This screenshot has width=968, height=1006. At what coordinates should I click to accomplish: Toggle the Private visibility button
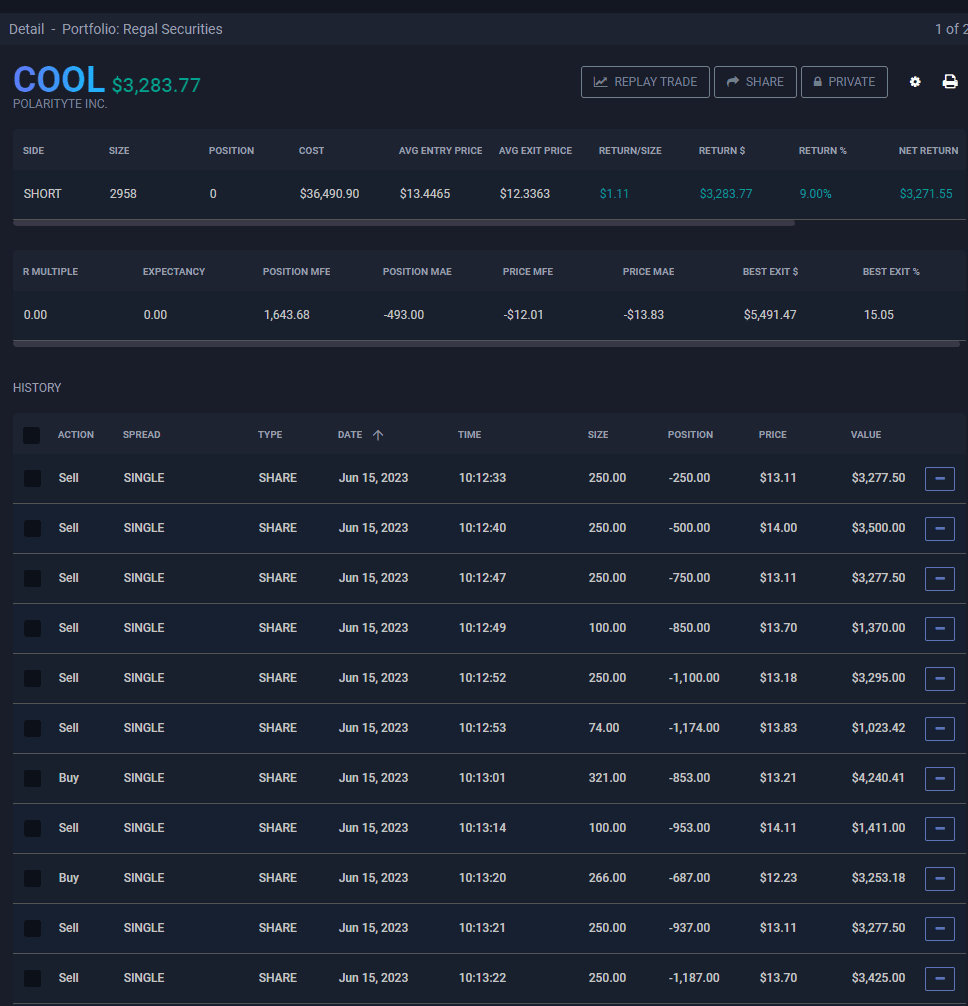(843, 82)
